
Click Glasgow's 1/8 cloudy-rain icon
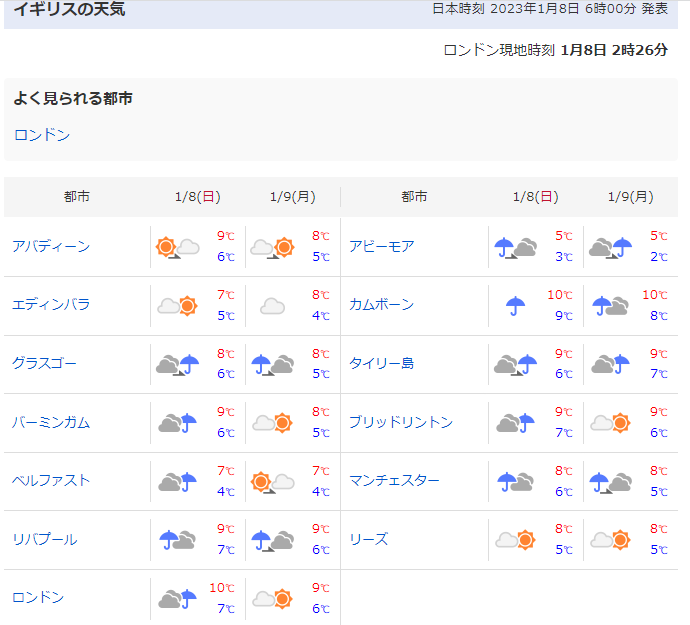pos(177,364)
